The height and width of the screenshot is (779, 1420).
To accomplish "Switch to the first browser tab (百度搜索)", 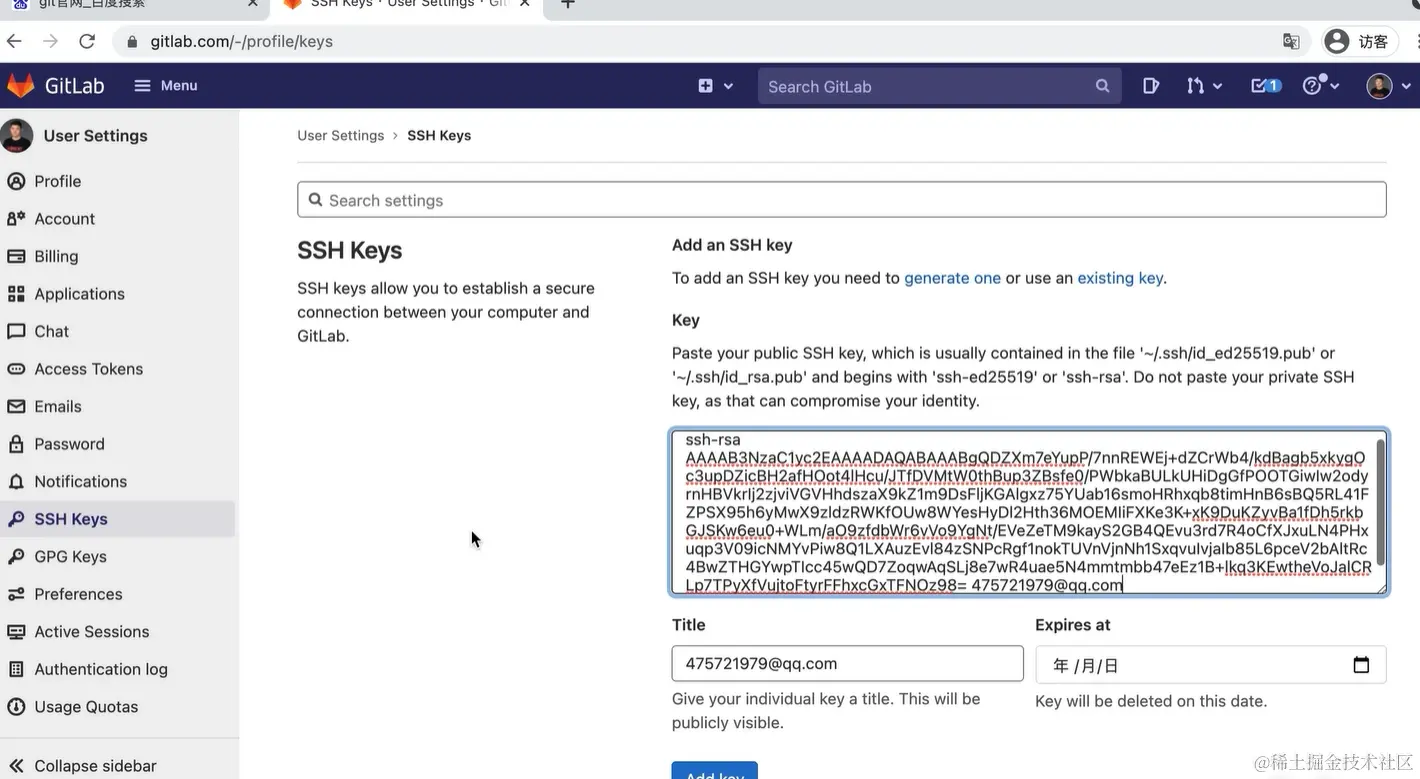I will (135, 6).
